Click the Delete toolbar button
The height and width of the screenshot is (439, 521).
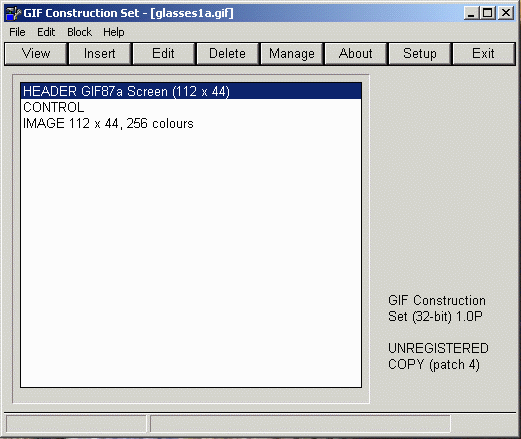pos(227,54)
